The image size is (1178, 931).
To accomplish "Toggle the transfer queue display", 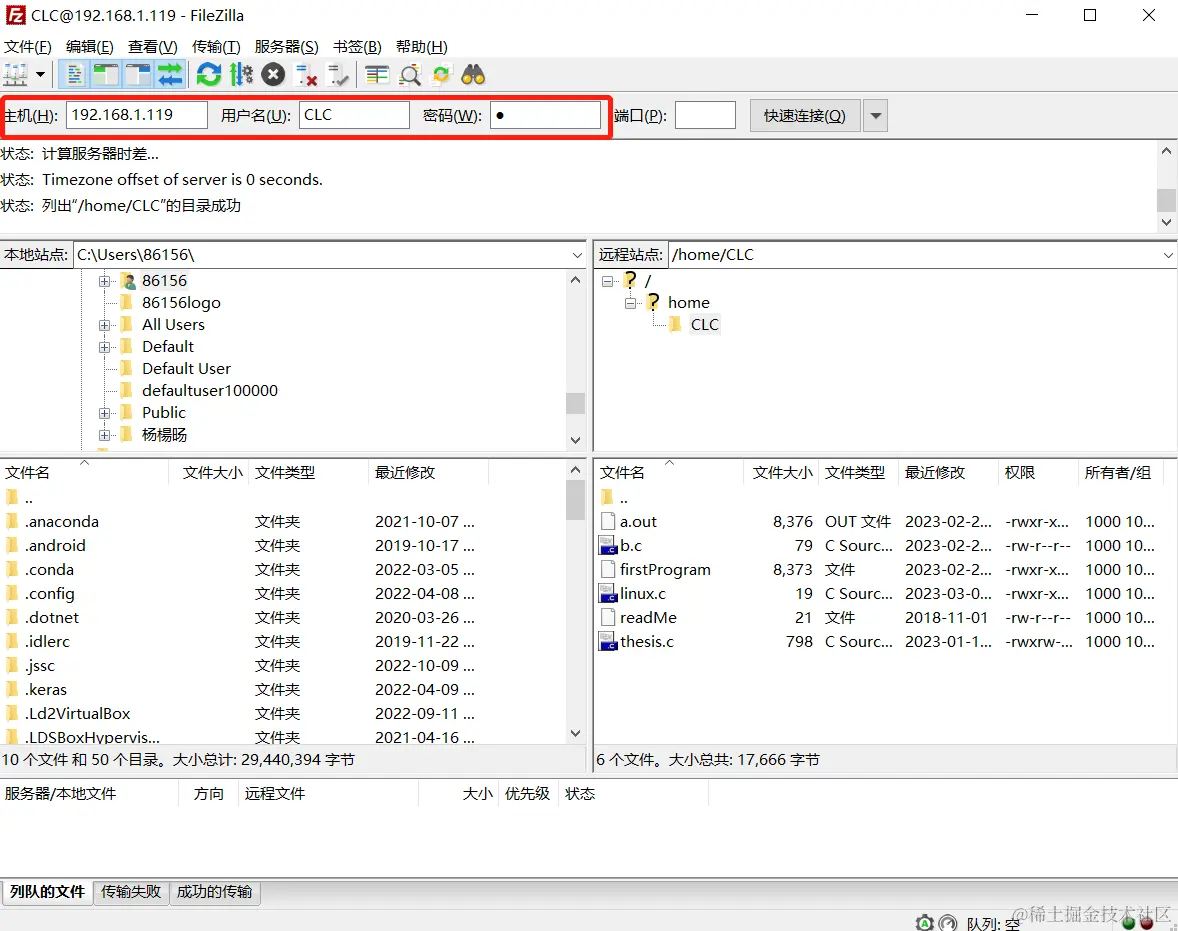I will point(171,74).
